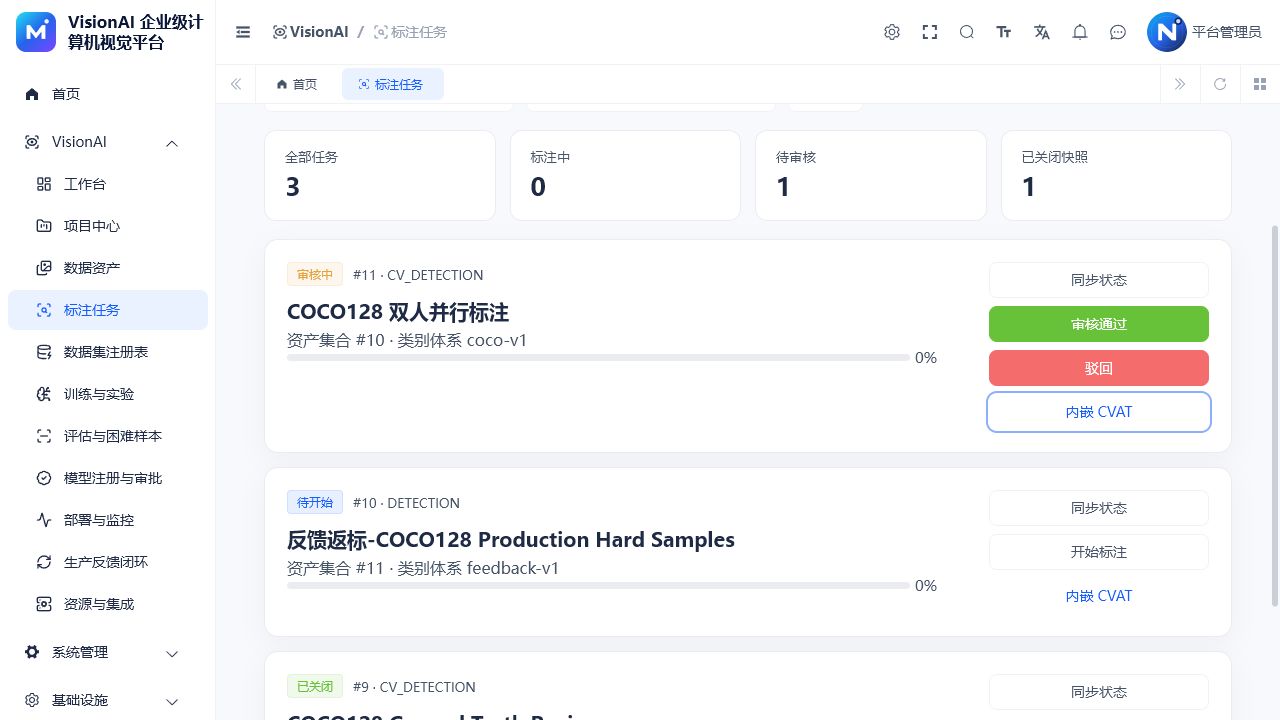Click progress bar of COCO128 双人并行标注
1280x720 pixels.
click(x=598, y=357)
